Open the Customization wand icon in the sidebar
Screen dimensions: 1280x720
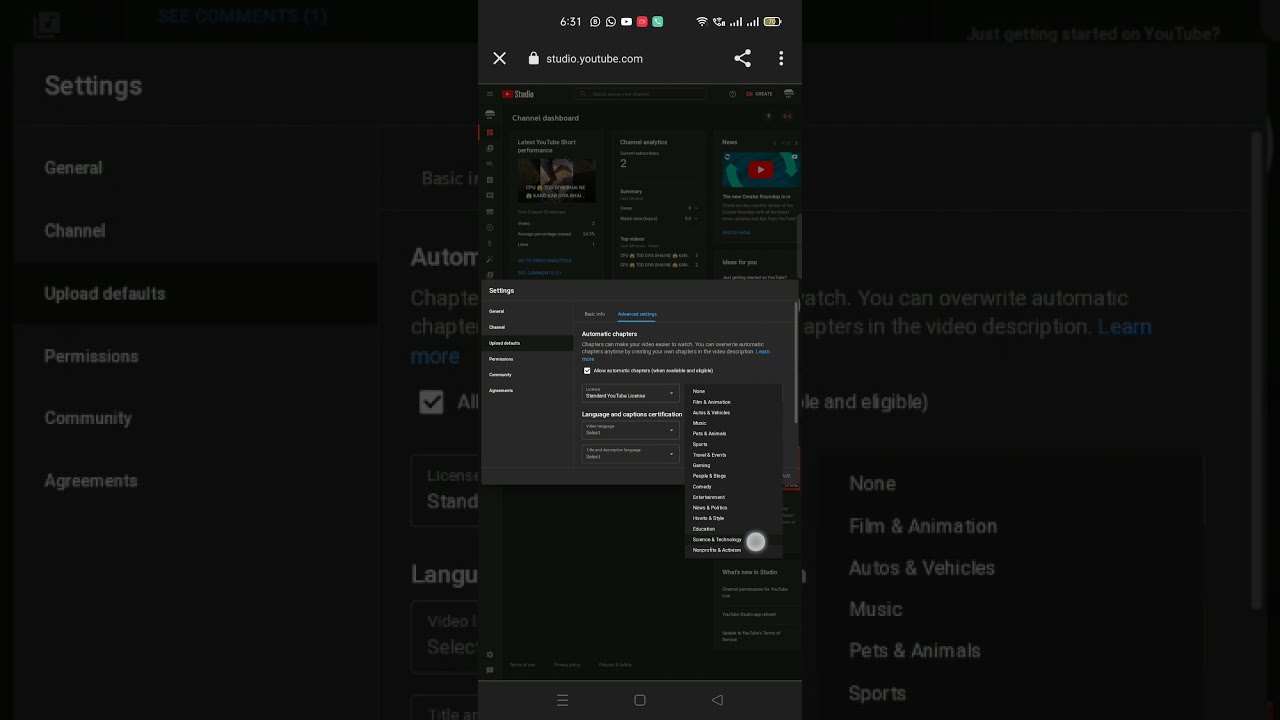click(490, 259)
